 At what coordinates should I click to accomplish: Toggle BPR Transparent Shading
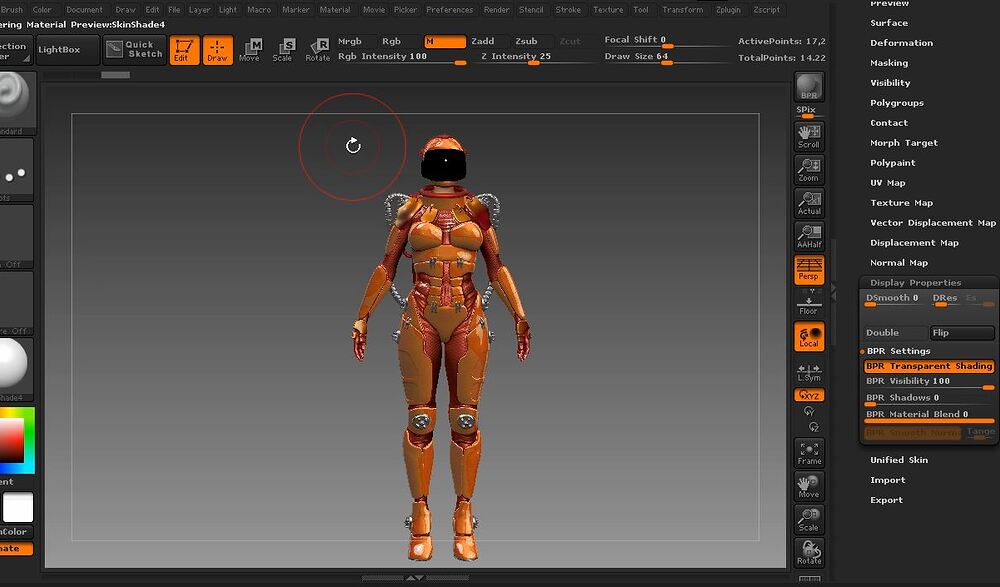(929, 366)
